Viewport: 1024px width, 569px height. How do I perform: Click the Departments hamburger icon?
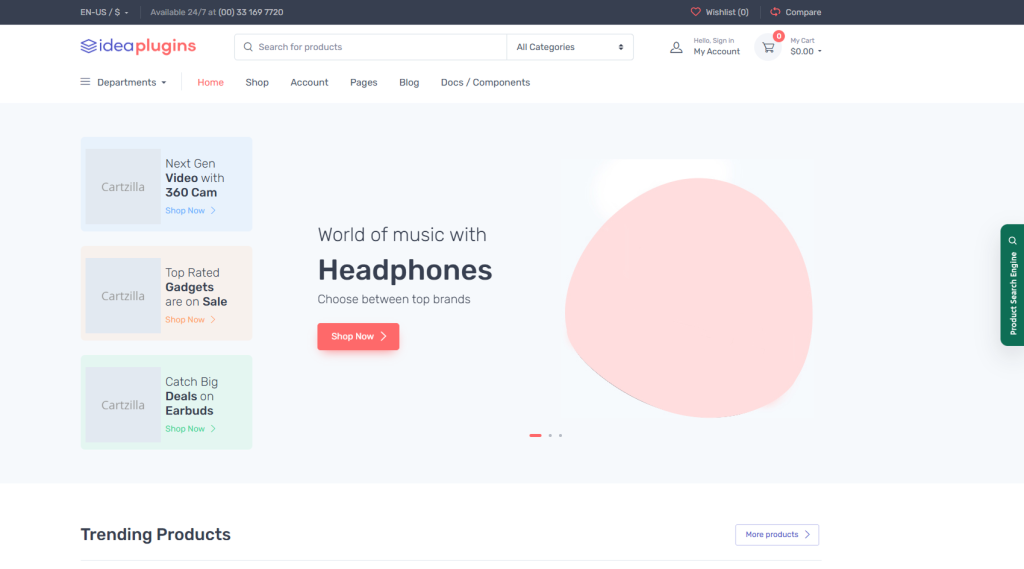(86, 82)
